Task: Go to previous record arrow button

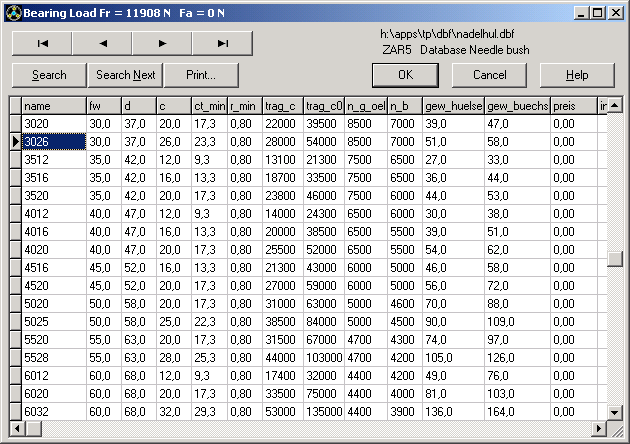Action: point(102,43)
